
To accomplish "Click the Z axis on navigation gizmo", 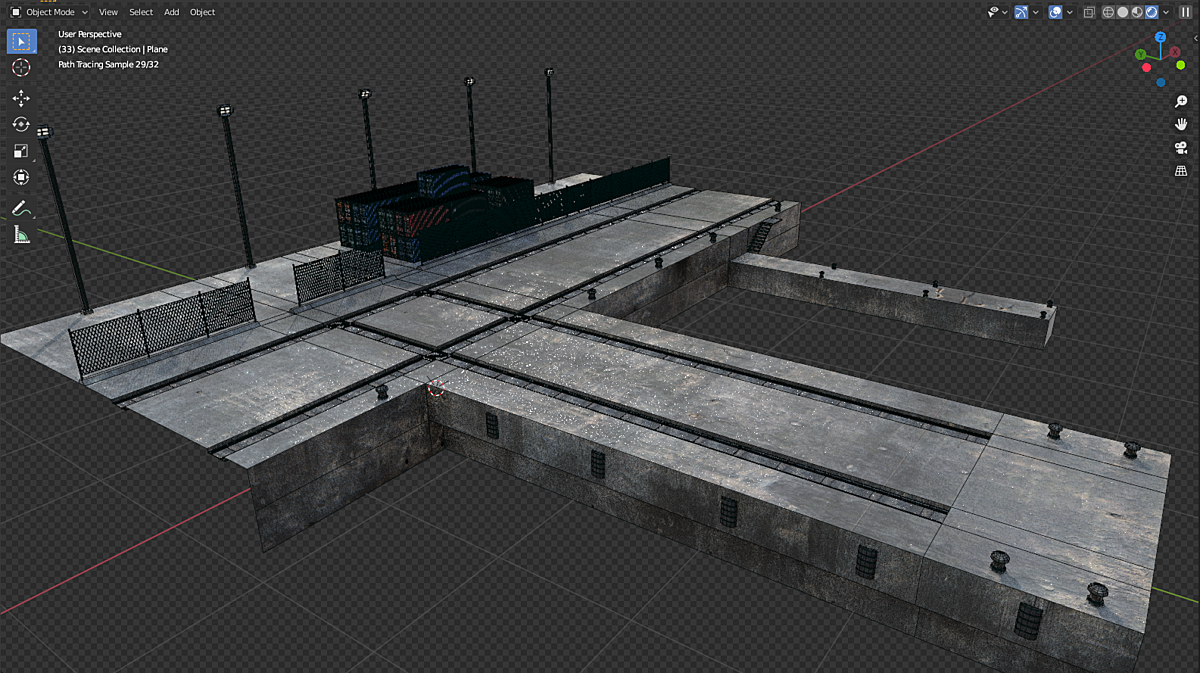I will click(x=1159, y=37).
